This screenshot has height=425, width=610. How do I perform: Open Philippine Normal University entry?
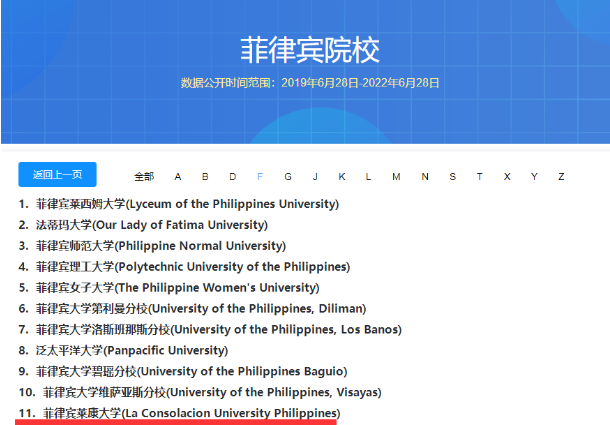161,246
